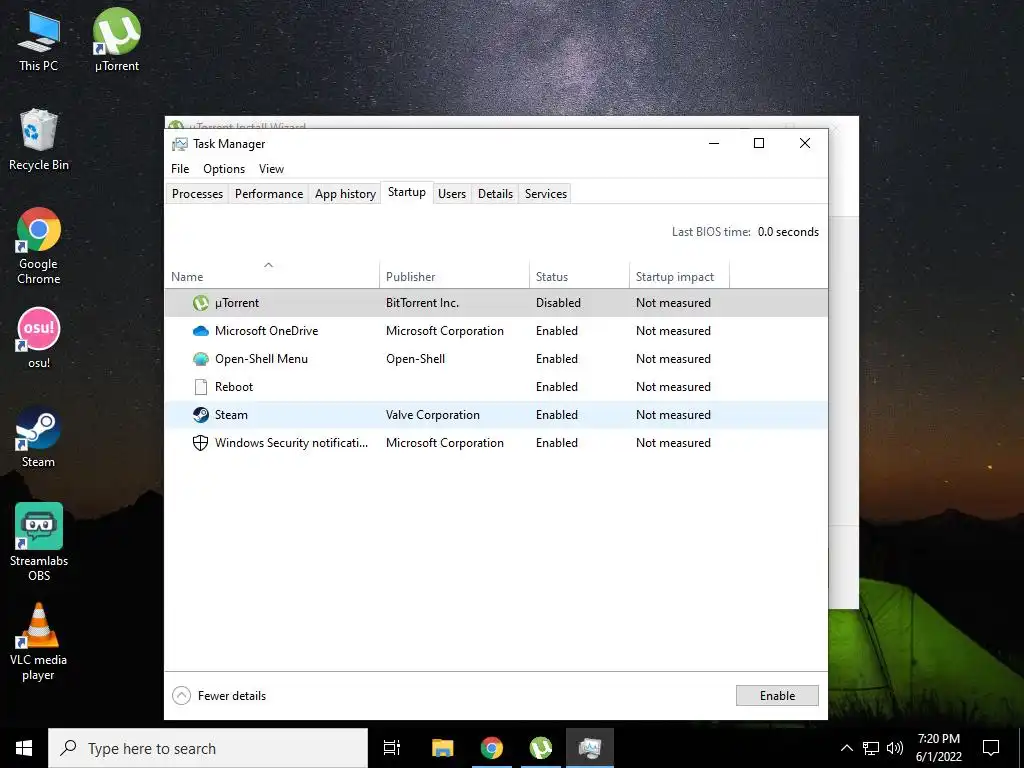Click the Task Manager taskbar button
Viewport: 1024px width, 768px height.
point(590,748)
